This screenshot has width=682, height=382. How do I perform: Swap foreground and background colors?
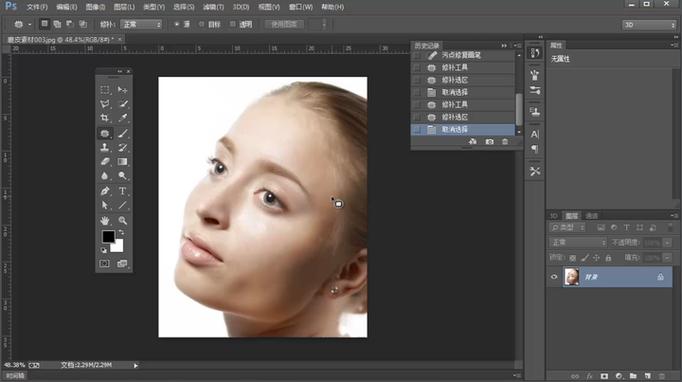tap(121, 233)
